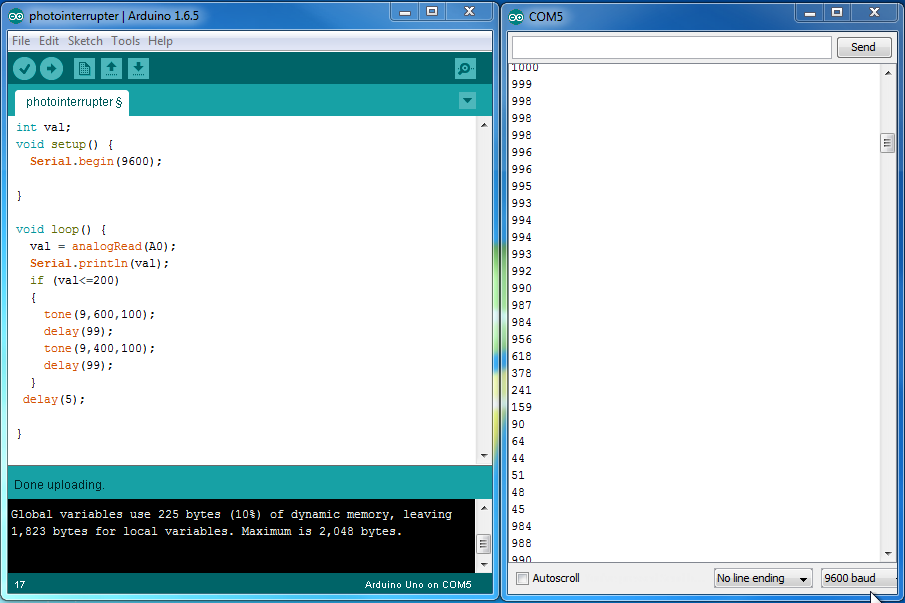Click the 90 value in serial output
Viewport: 905px width, 603px height.
[518, 424]
